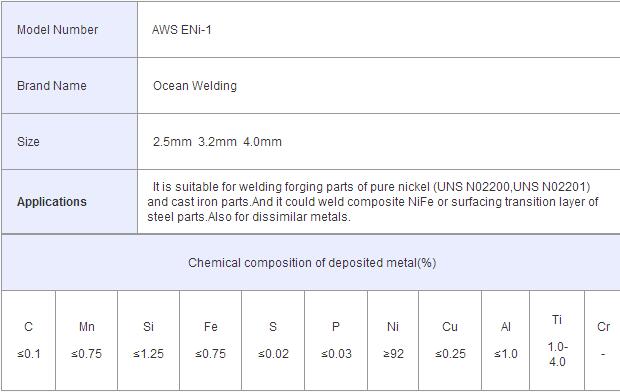This screenshot has height=392, width=620.
Task: Click the applications description paragraph
Action: click(372, 202)
